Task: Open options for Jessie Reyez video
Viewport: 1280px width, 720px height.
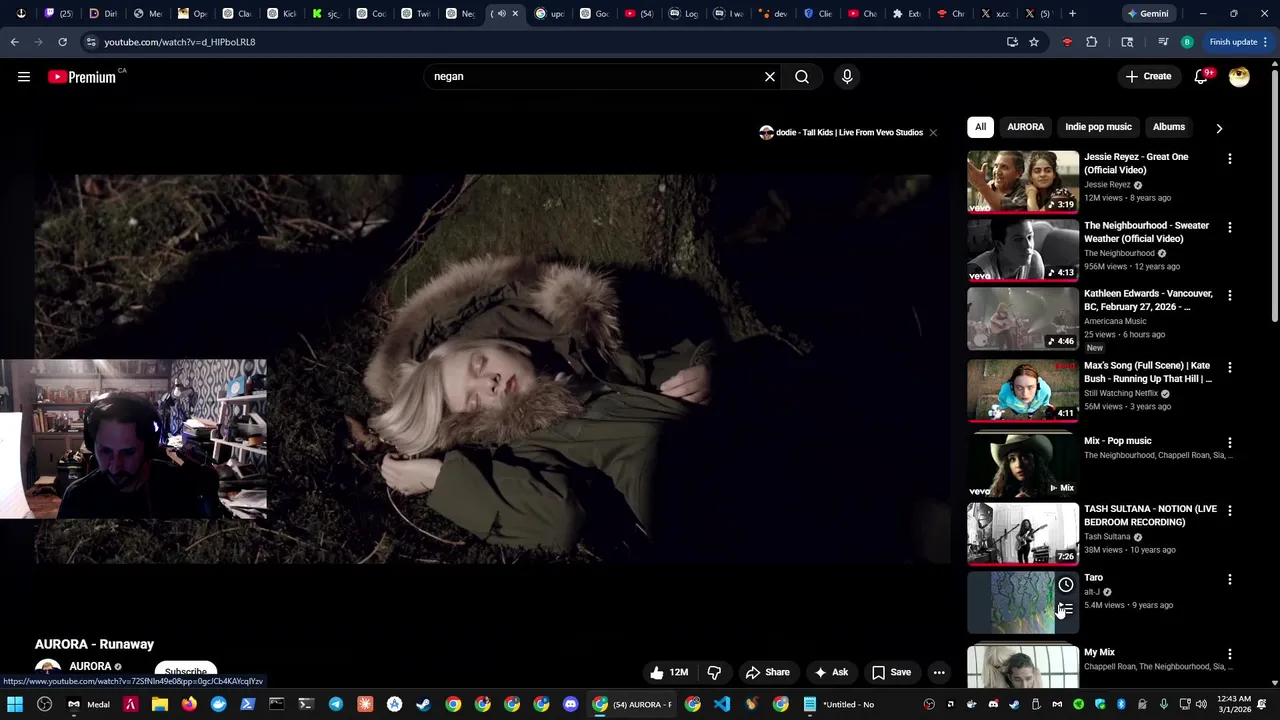Action: tap(1230, 159)
